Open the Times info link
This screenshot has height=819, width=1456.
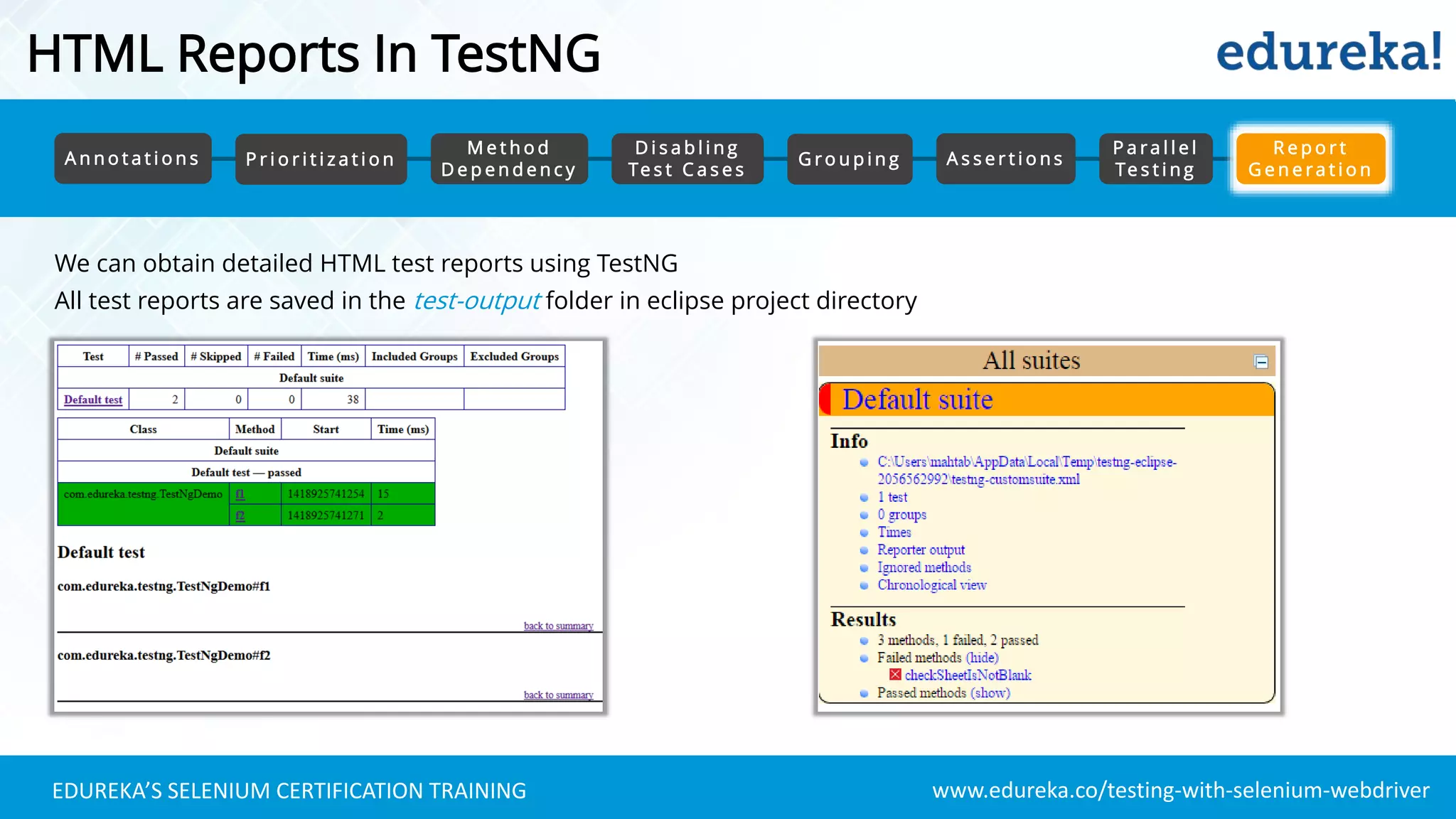coord(894,532)
